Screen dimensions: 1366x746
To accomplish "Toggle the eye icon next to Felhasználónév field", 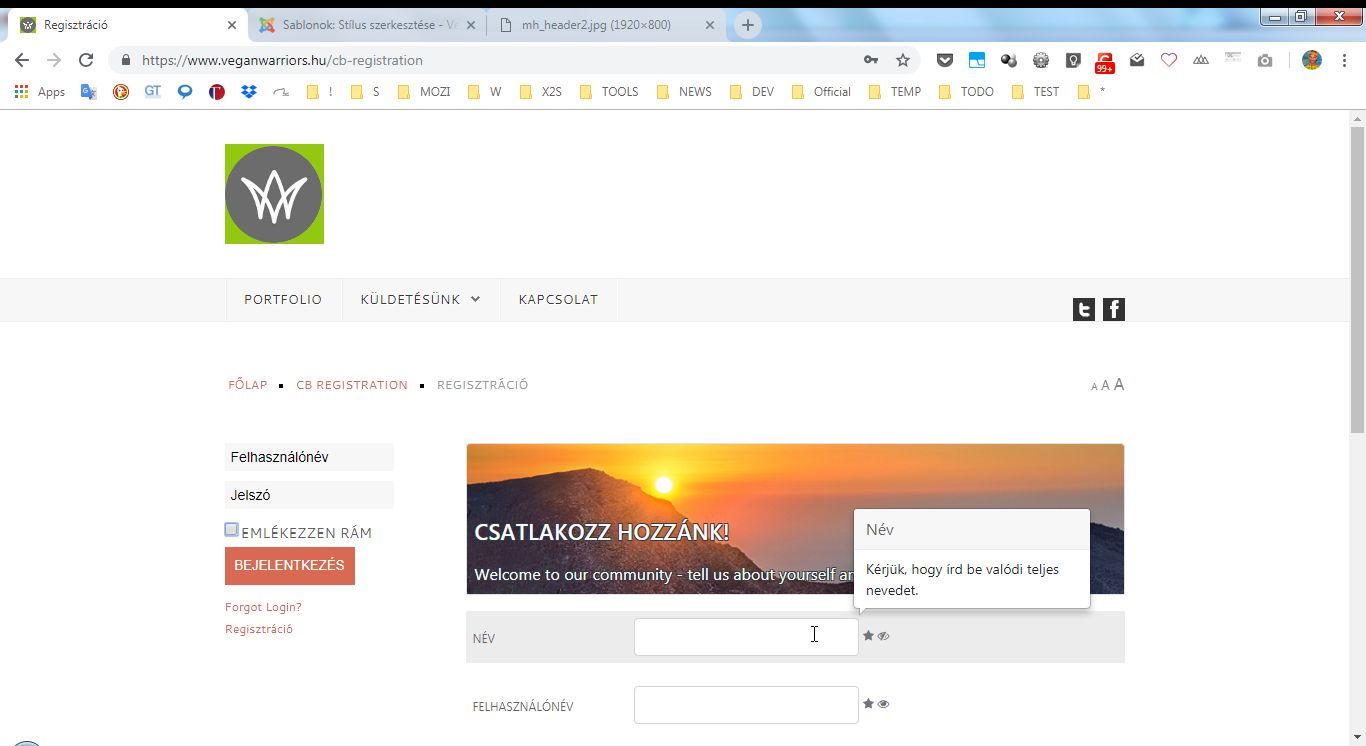I will pos(883,704).
